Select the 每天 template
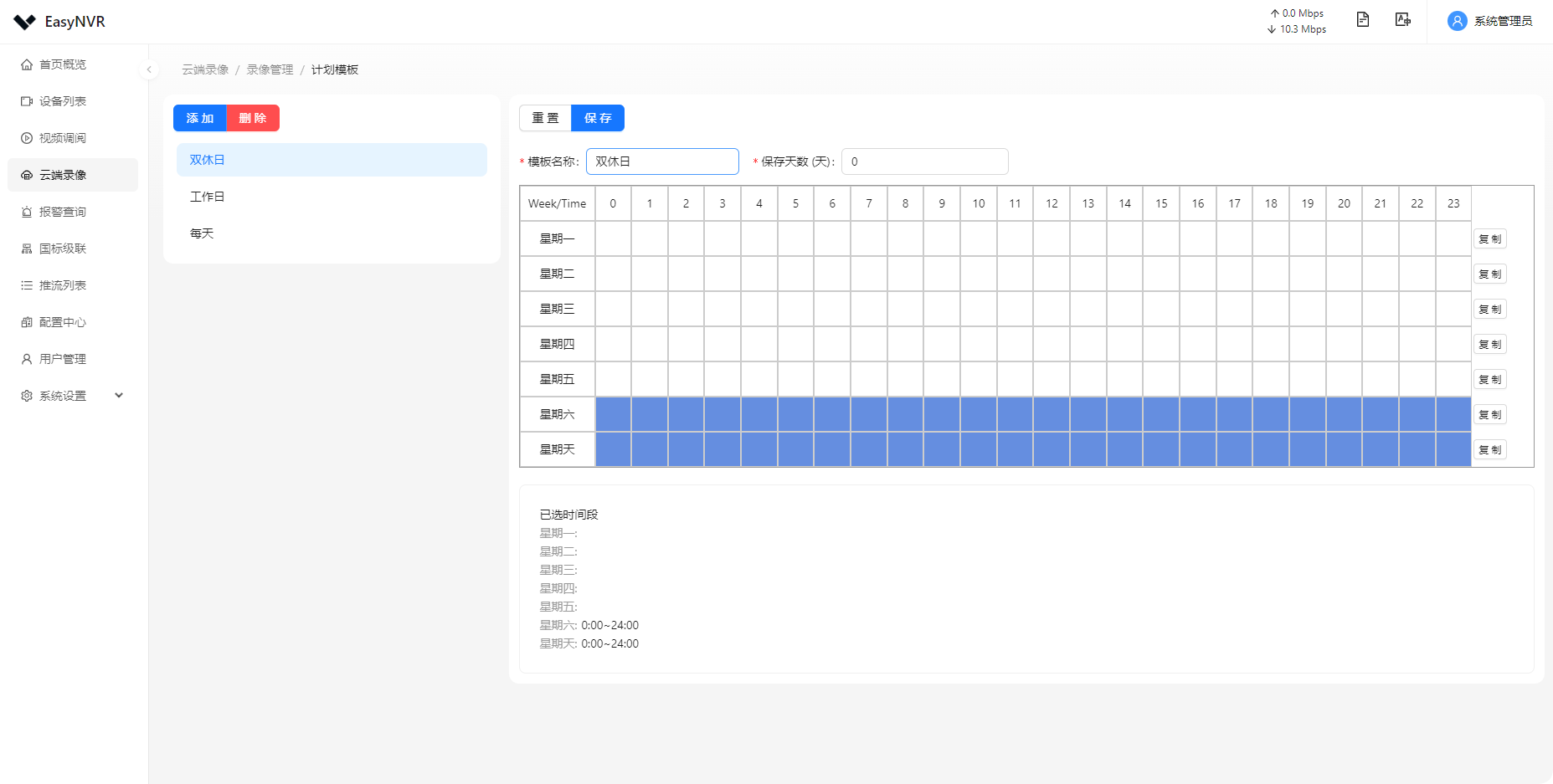 click(x=332, y=233)
